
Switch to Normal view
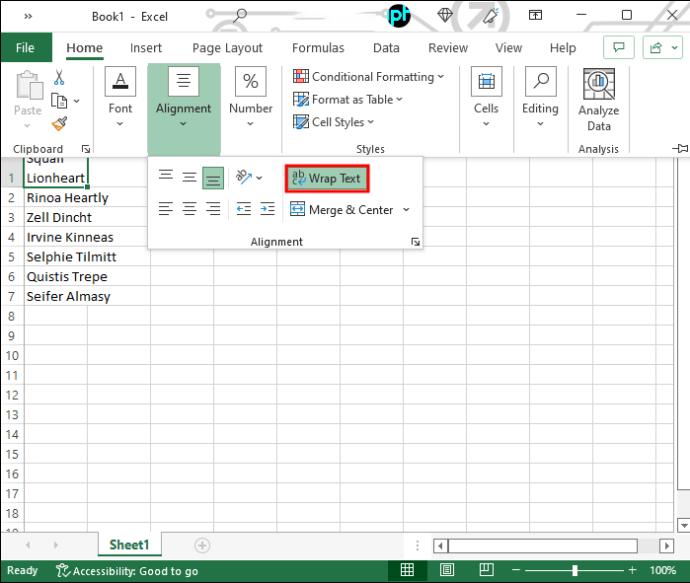(x=407, y=570)
